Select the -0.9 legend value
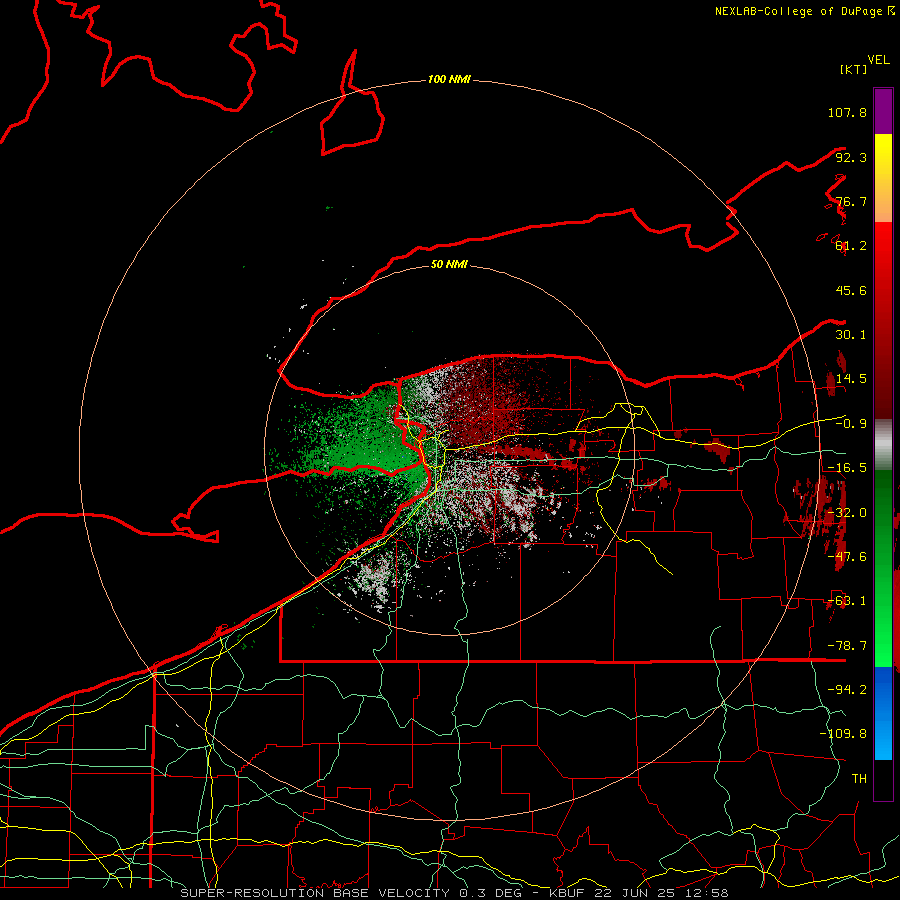This screenshot has width=900, height=900. [x=851, y=424]
